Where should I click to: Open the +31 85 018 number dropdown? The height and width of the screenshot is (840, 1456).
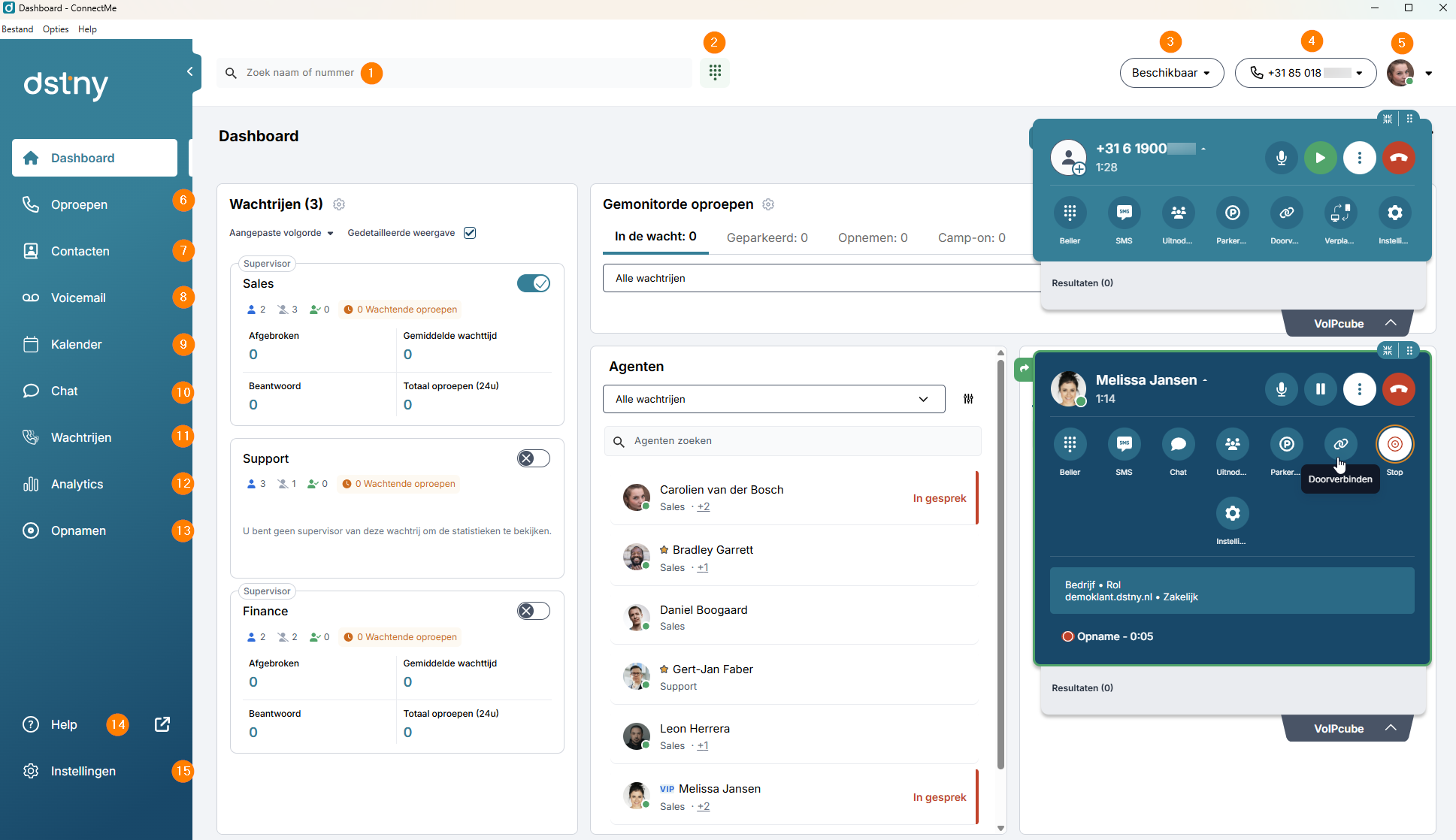tap(1306, 73)
